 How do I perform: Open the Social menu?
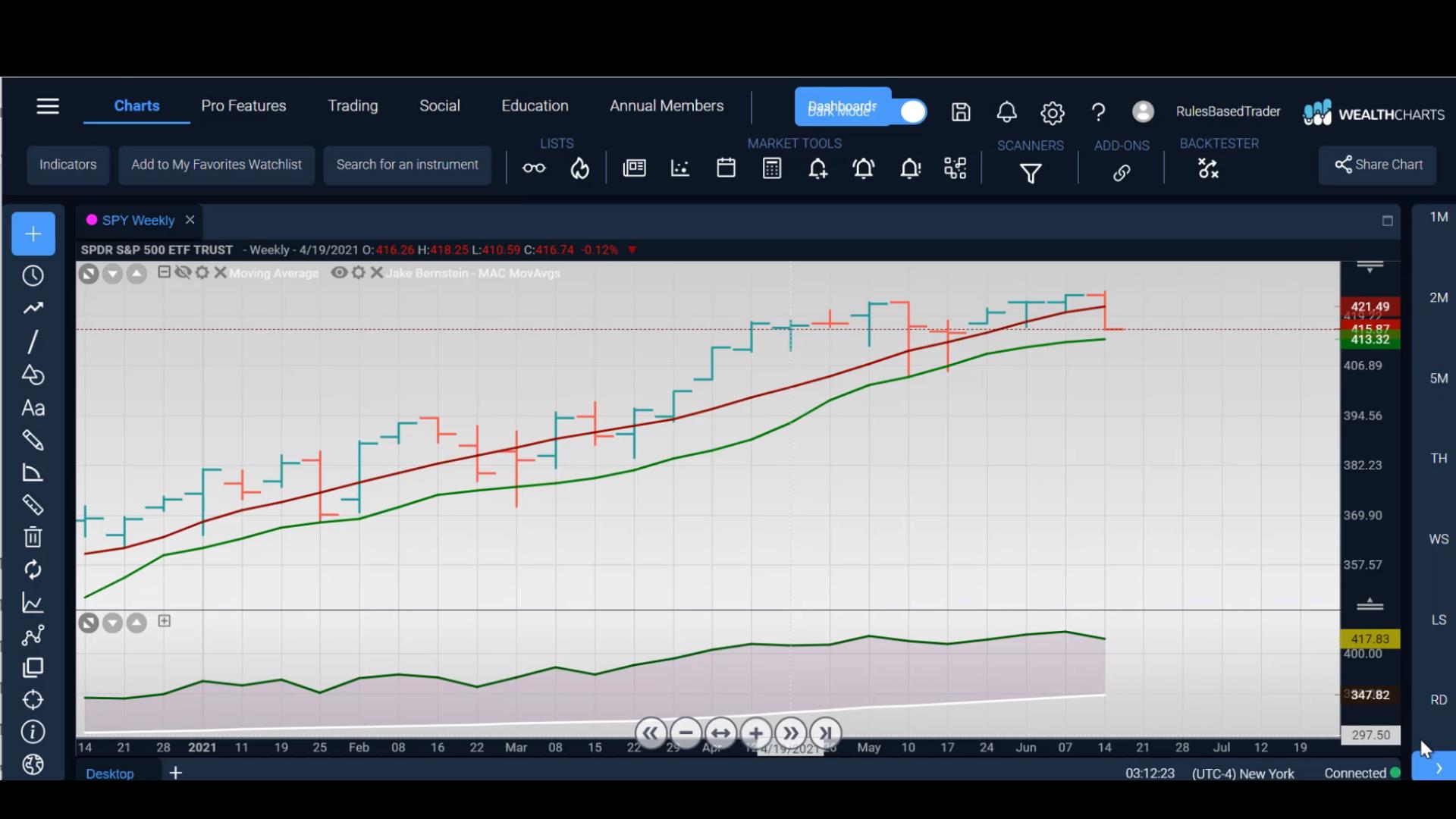pyautogui.click(x=440, y=106)
